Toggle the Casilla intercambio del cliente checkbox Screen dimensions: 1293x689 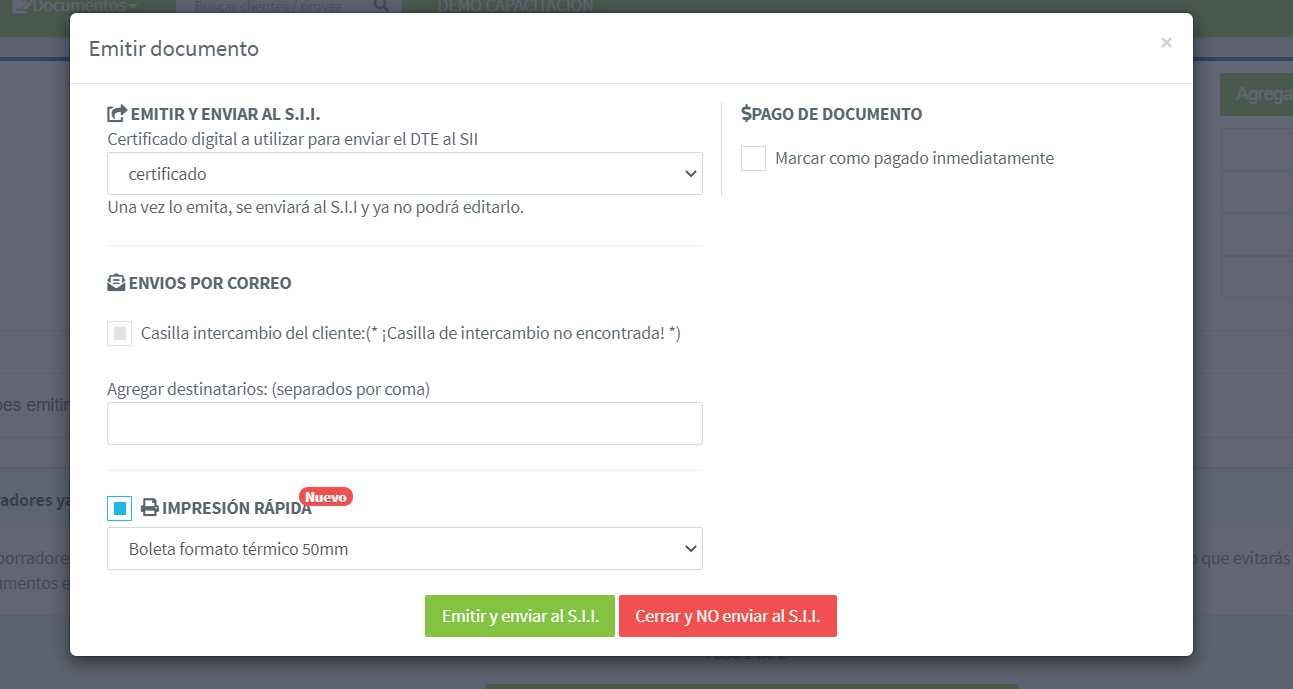coord(120,334)
